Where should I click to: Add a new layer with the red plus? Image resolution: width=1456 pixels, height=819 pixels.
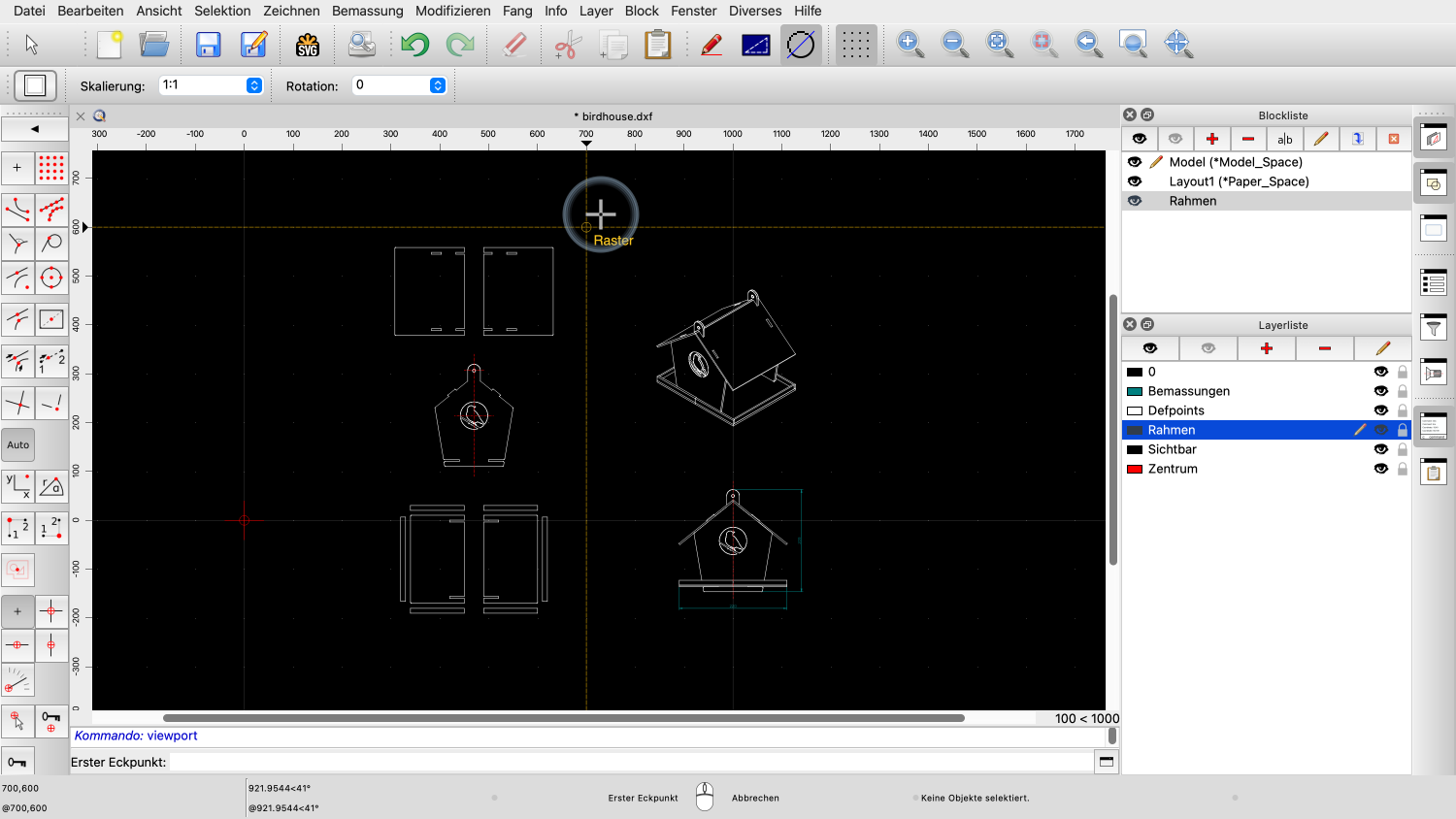coord(1267,348)
